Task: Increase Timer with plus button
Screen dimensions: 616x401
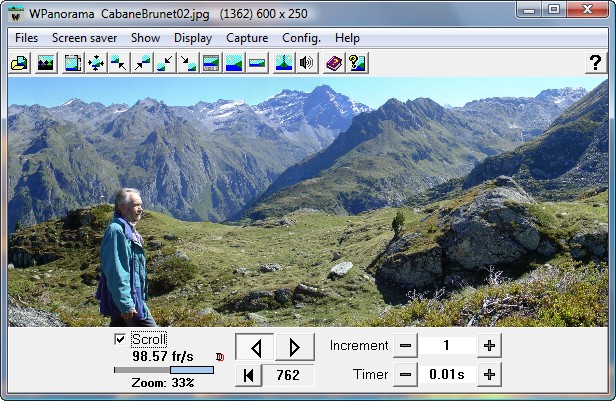Action: pos(489,375)
